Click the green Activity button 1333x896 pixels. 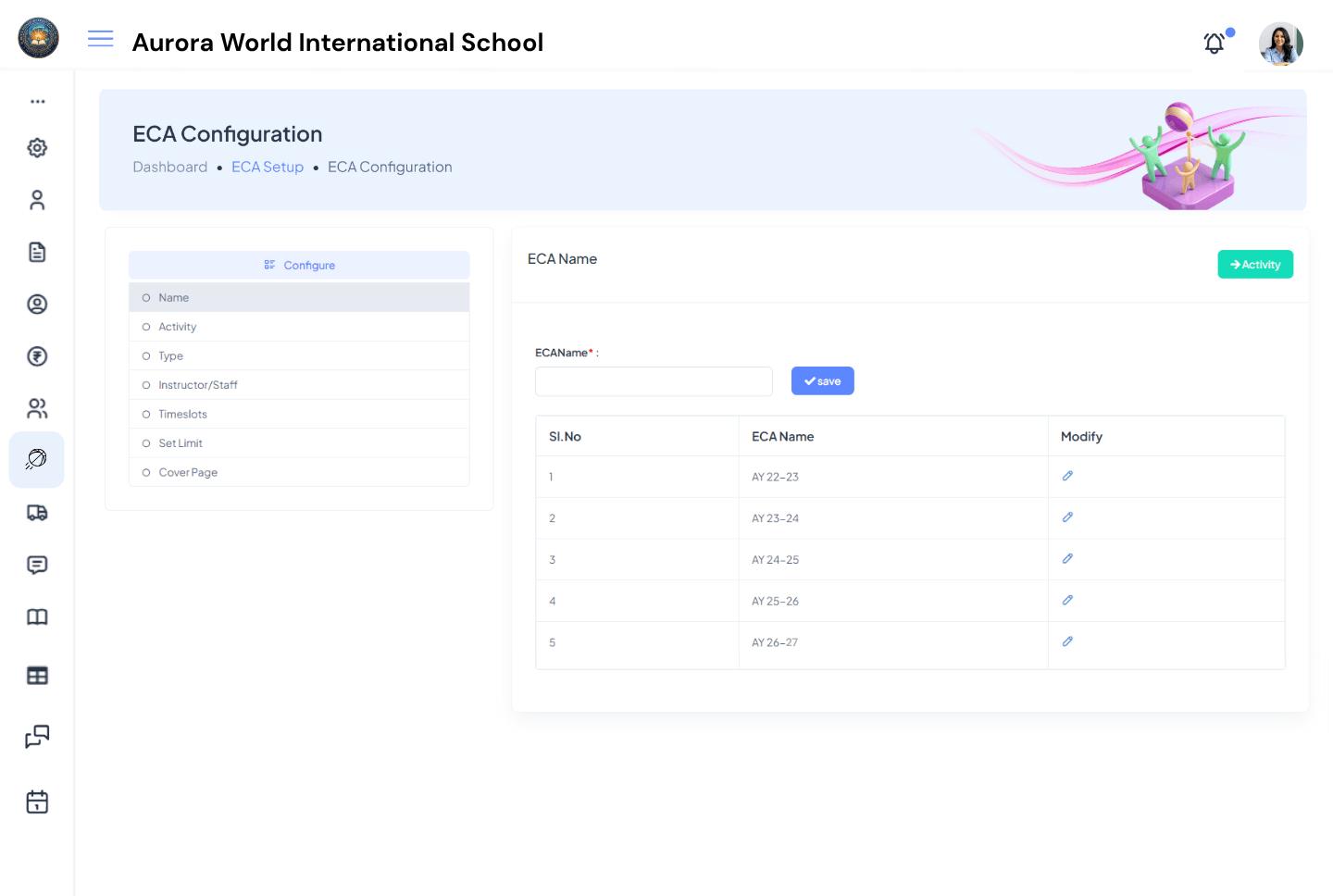pyautogui.click(x=1255, y=264)
